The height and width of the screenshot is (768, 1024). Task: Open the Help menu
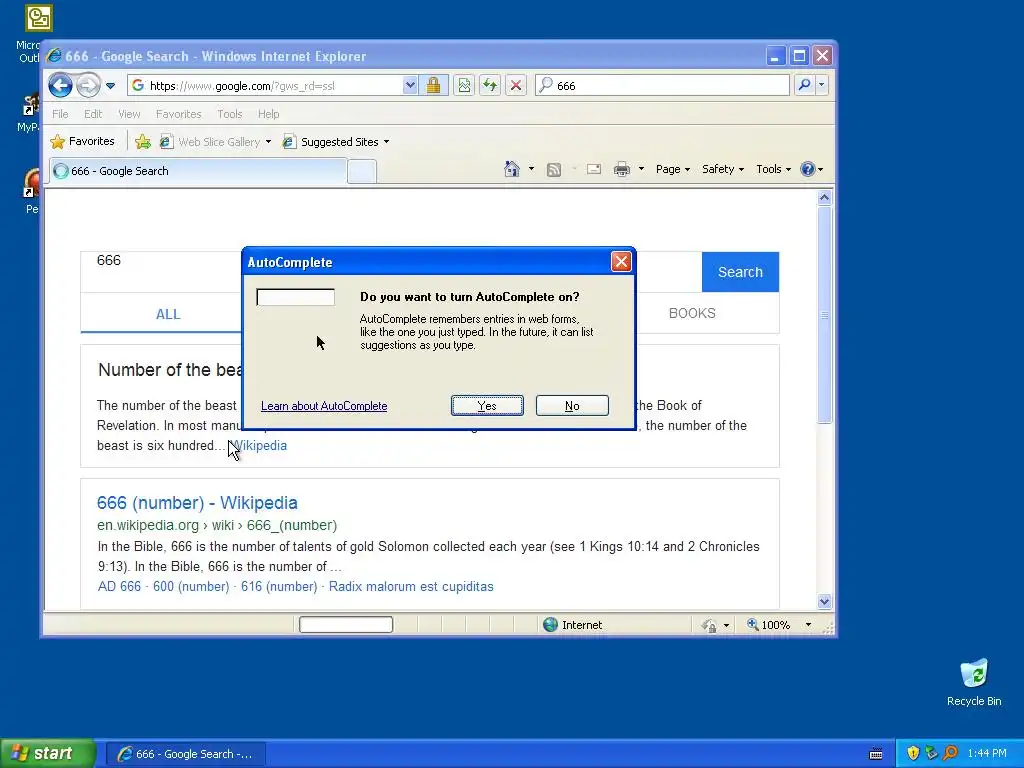268,114
